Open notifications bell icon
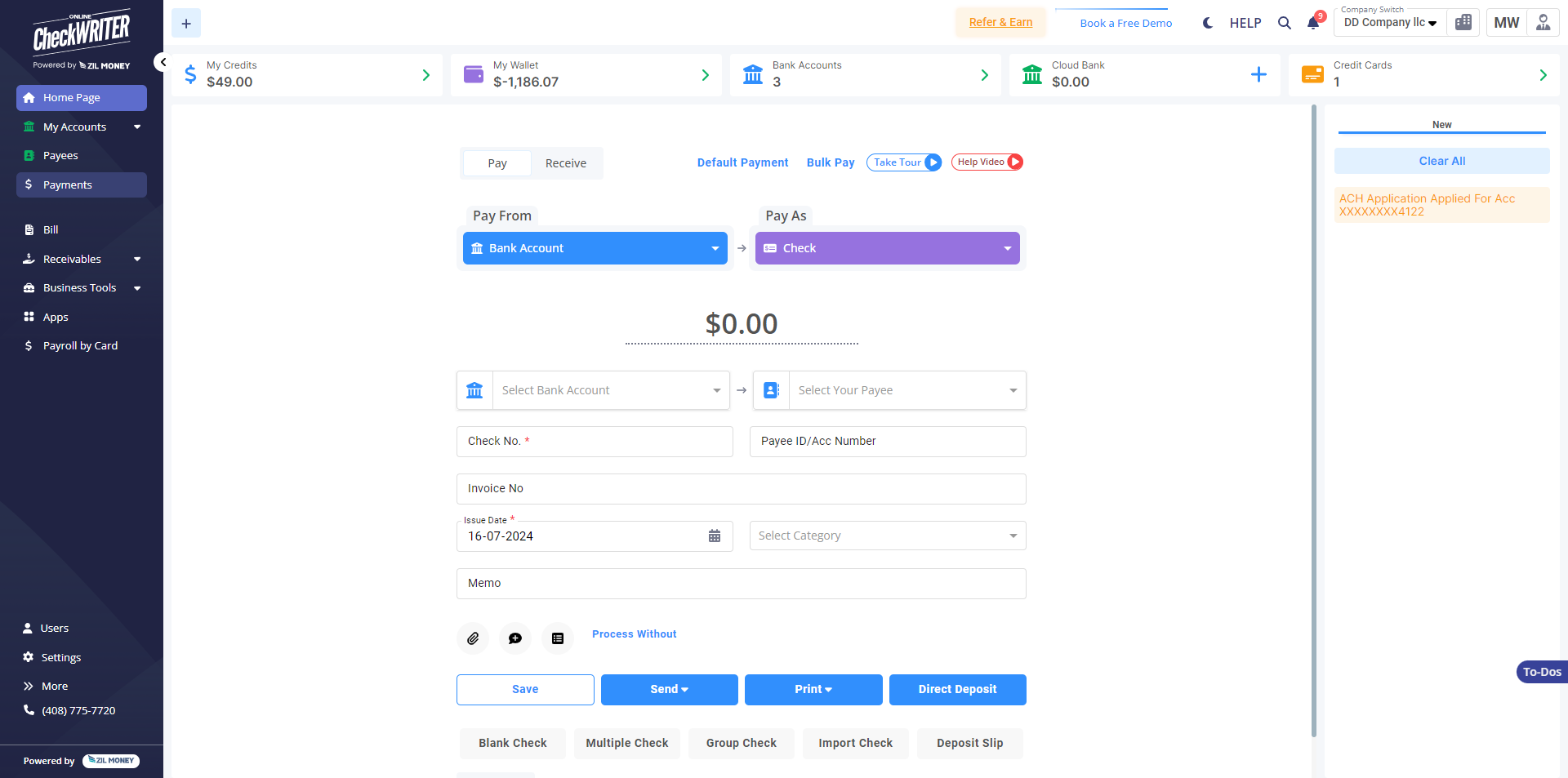This screenshot has width=1568, height=778. coord(1313,23)
